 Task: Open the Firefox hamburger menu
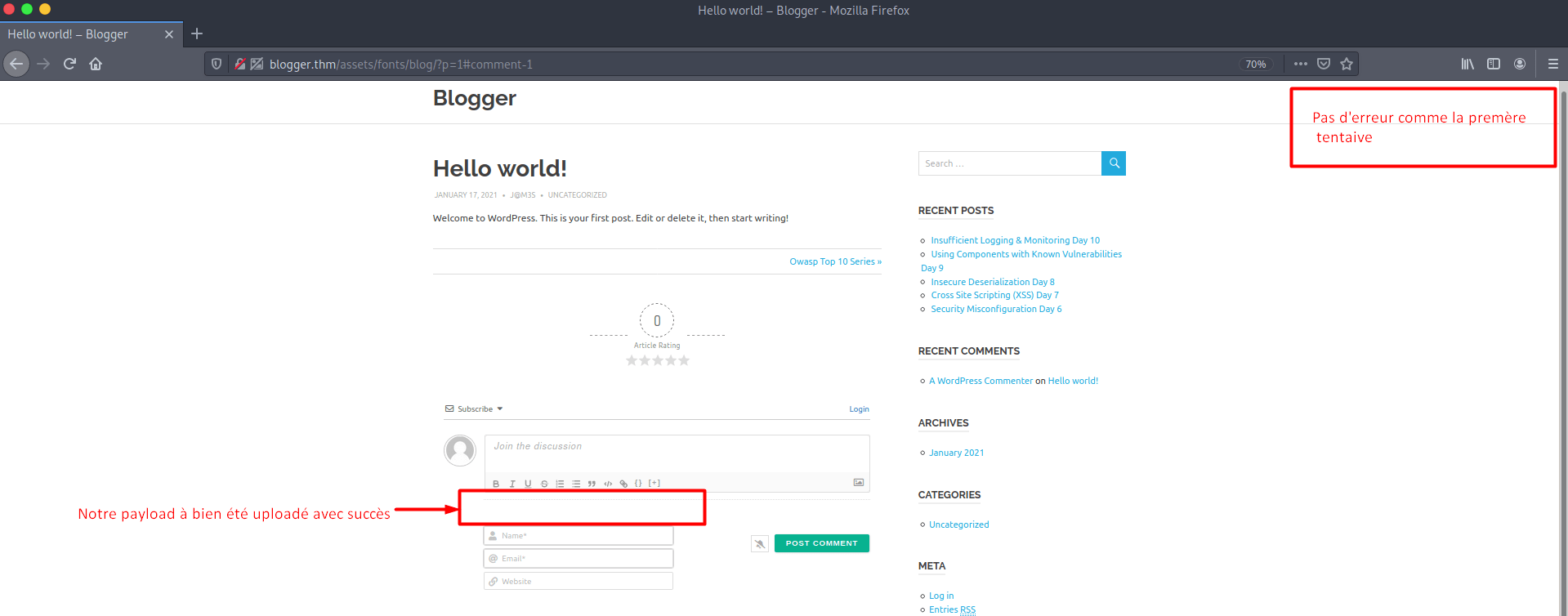click(1553, 64)
